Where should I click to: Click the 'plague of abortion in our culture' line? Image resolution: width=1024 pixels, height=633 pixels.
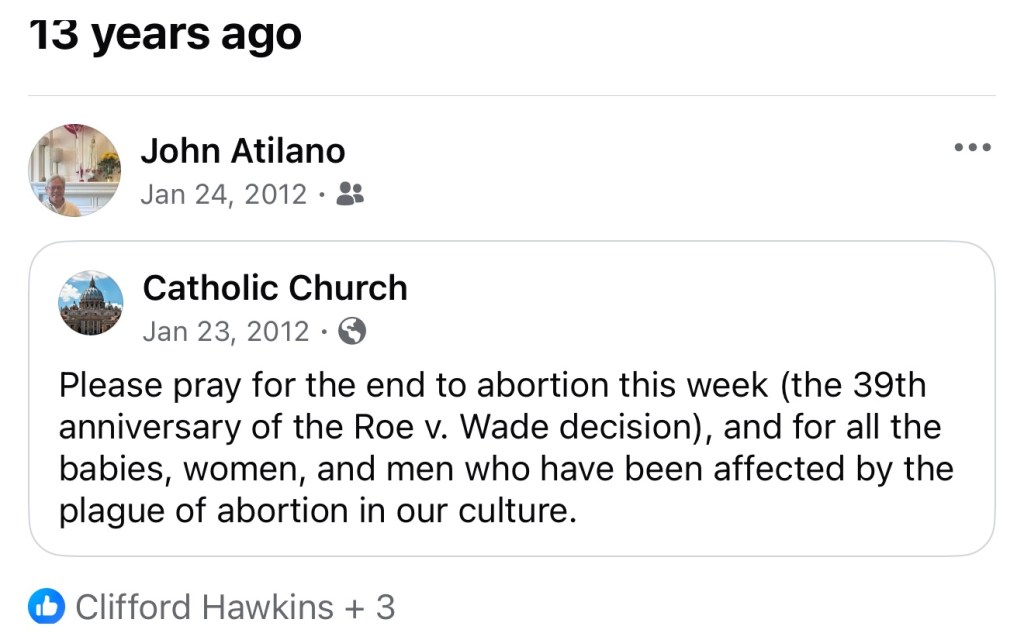[x=317, y=511]
